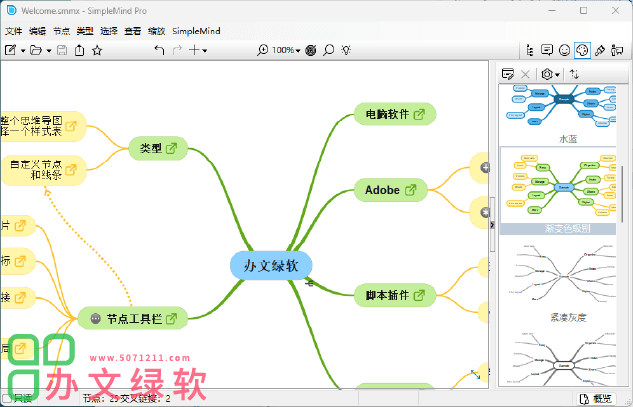Select the 电脑软件 node

tap(395, 114)
